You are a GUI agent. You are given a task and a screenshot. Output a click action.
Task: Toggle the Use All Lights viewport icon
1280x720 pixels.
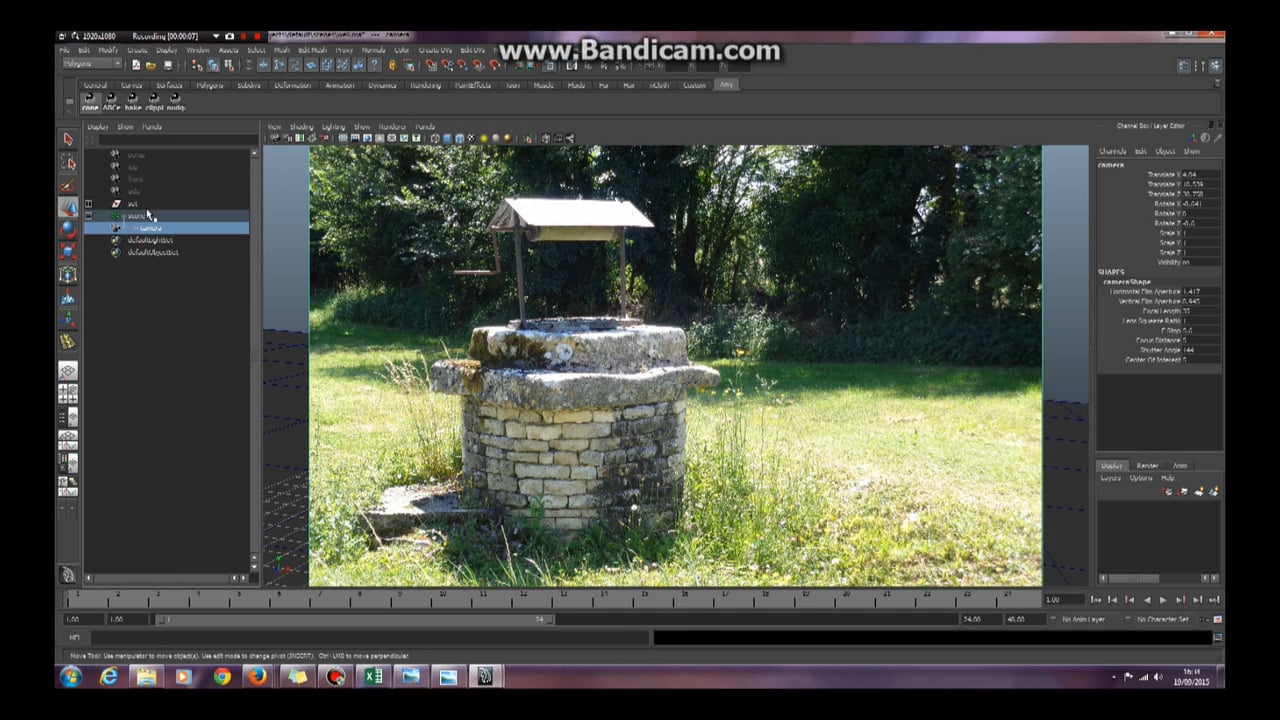tap(484, 138)
